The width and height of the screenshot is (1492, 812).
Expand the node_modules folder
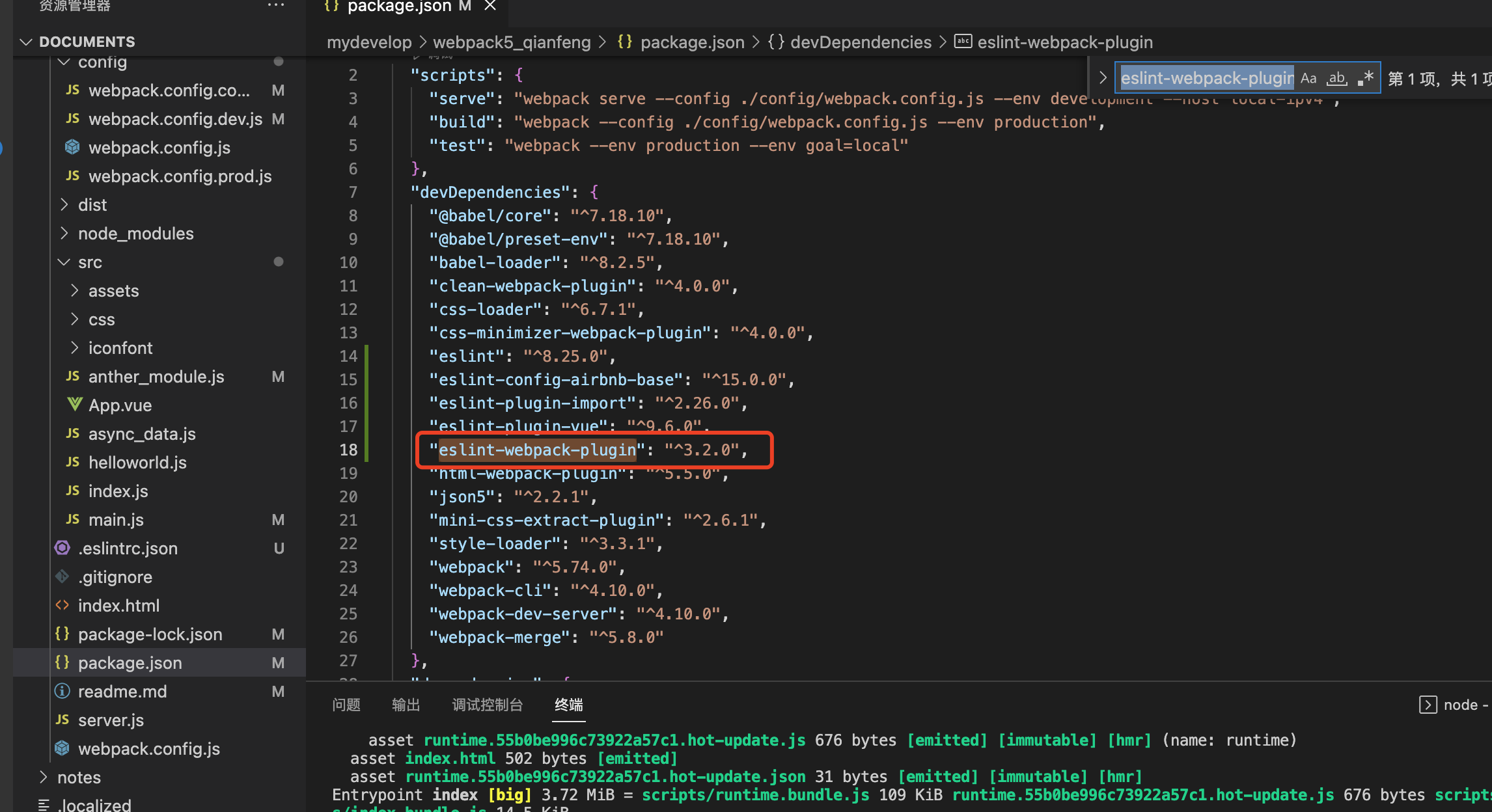[x=135, y=234]
